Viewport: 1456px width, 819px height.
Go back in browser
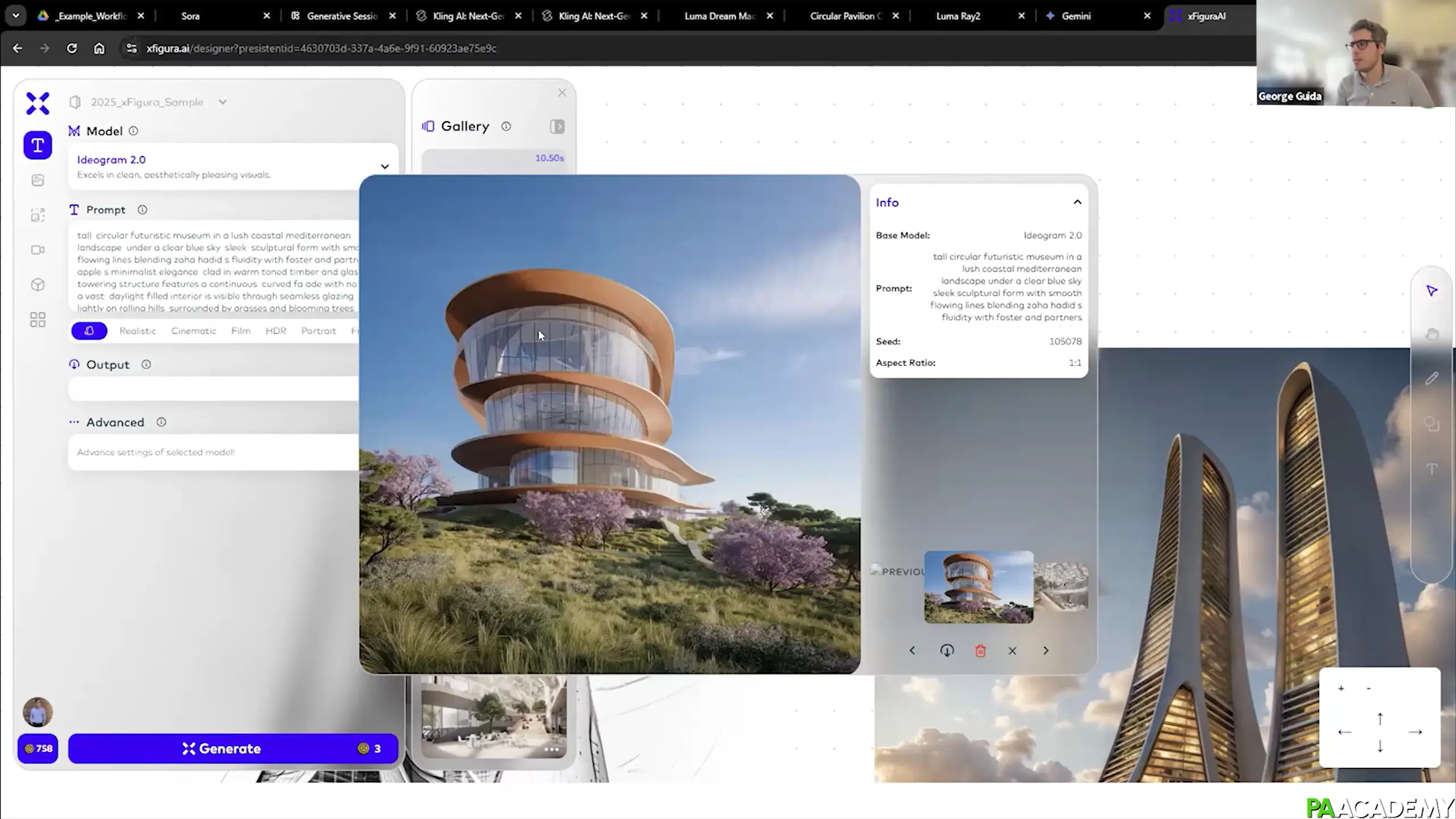pos(18,48)
